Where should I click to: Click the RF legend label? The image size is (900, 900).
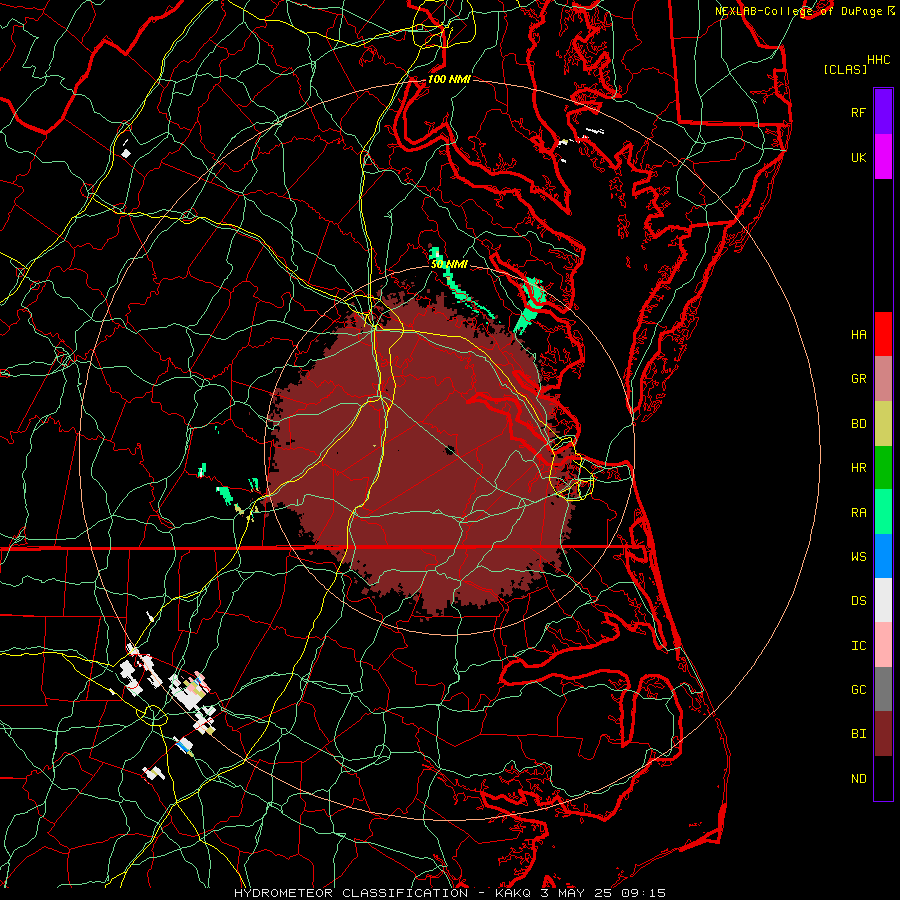(858, 112)
